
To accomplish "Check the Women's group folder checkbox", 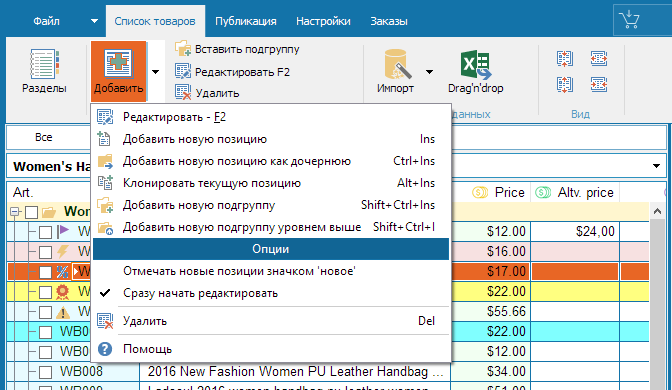I will (x=31, y=212).
